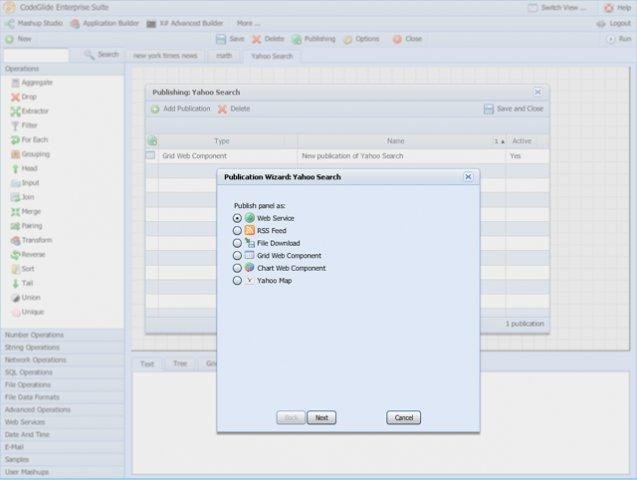
Task: Click the Search button
Action: point(102,55)
